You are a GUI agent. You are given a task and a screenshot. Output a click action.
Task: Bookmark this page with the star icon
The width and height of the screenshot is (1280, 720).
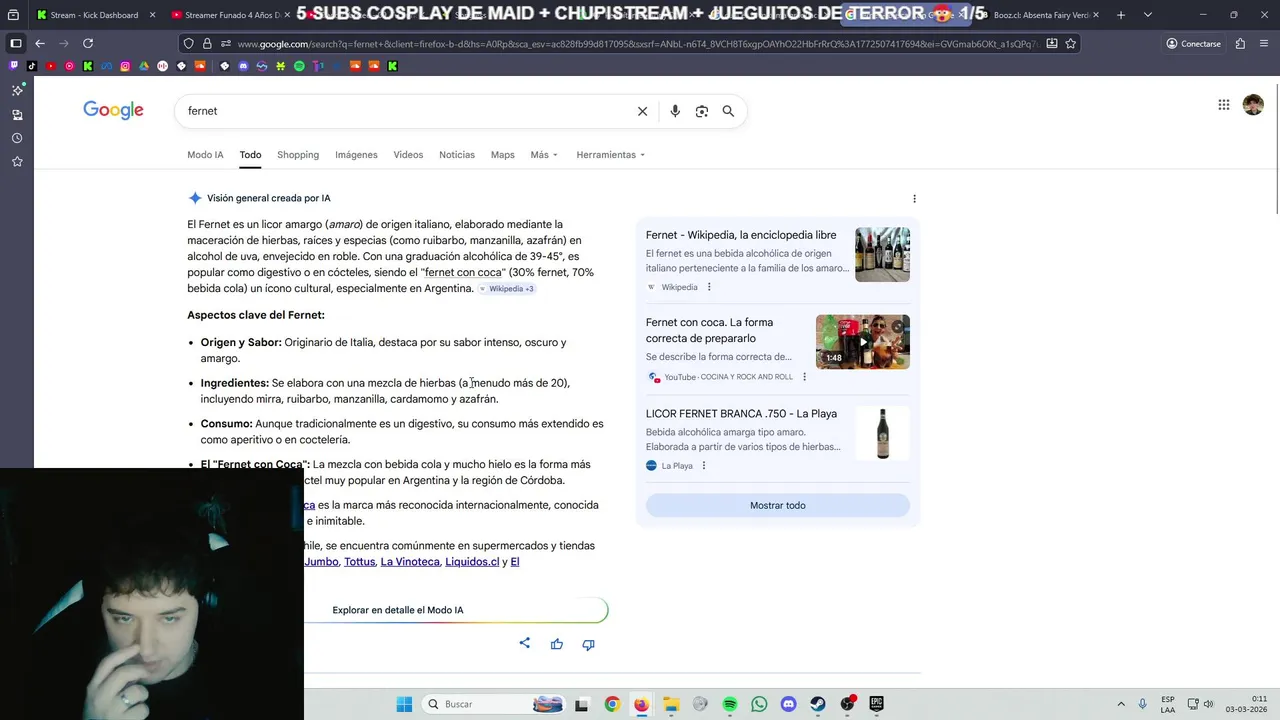coord(1071,44)
